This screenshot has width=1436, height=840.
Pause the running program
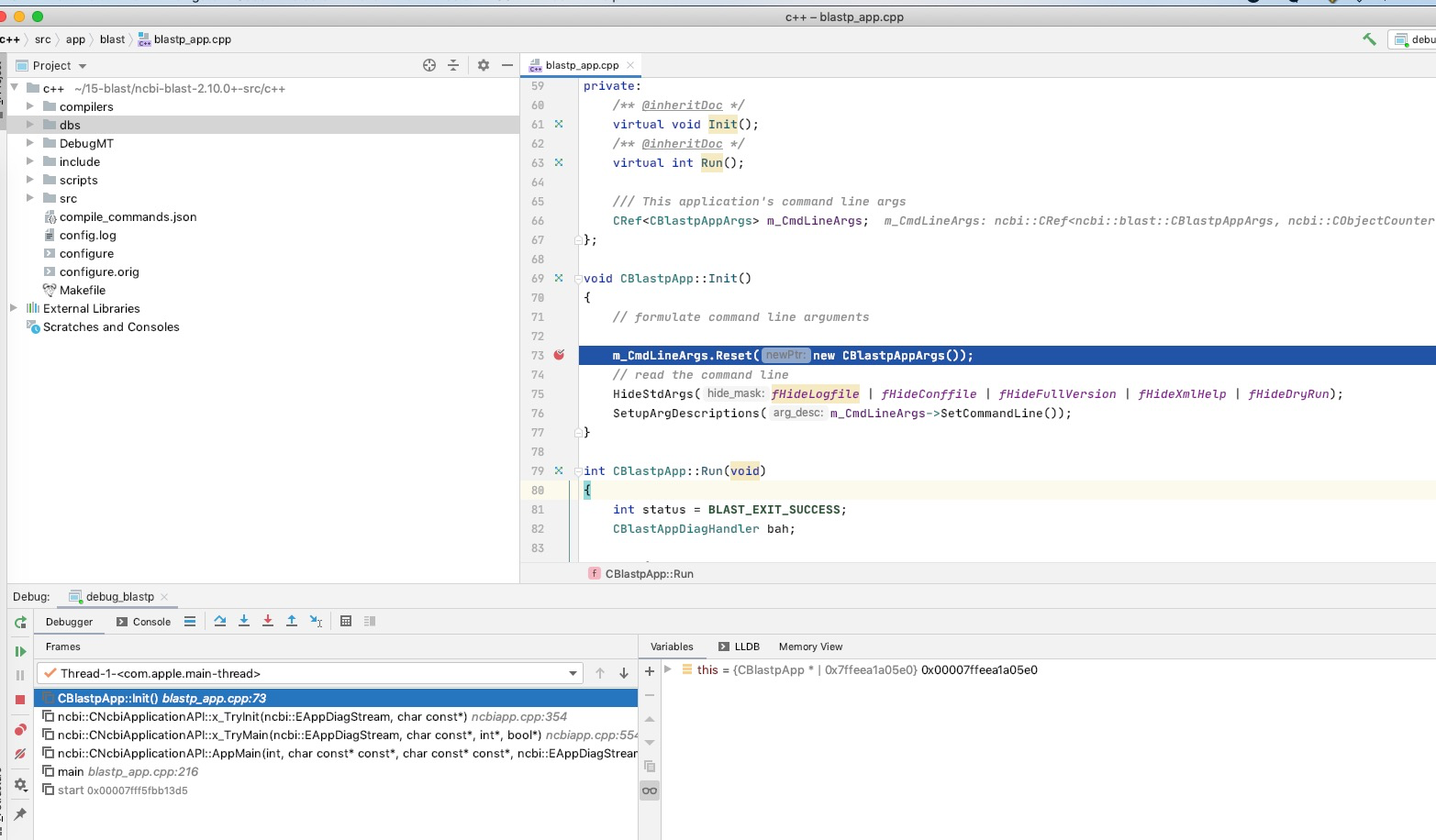coord(20,676)
